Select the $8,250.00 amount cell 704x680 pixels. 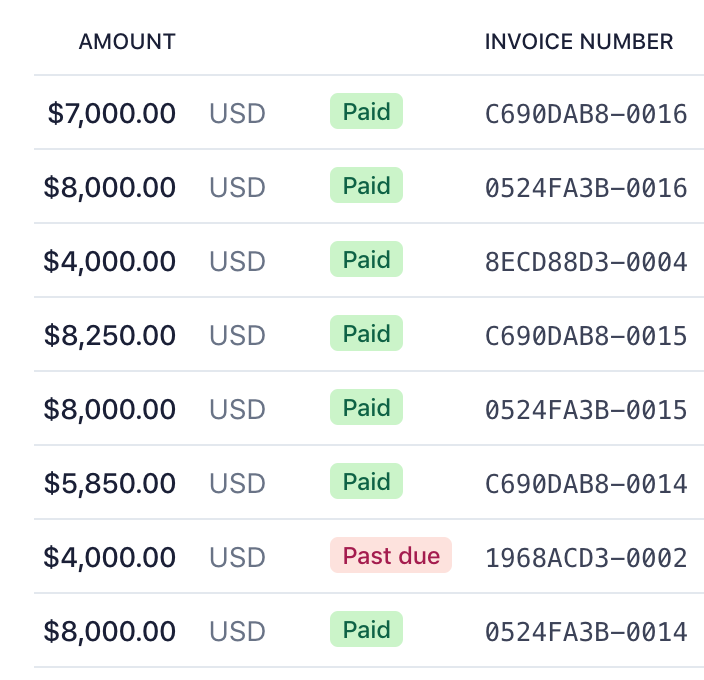point(110,336)
